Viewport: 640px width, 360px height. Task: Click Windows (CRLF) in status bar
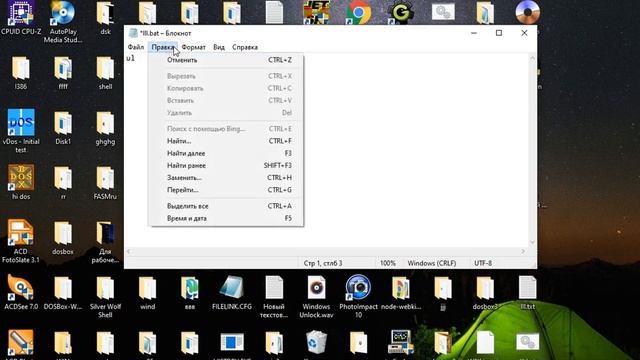pyautogui.click(x=432, y=263)
